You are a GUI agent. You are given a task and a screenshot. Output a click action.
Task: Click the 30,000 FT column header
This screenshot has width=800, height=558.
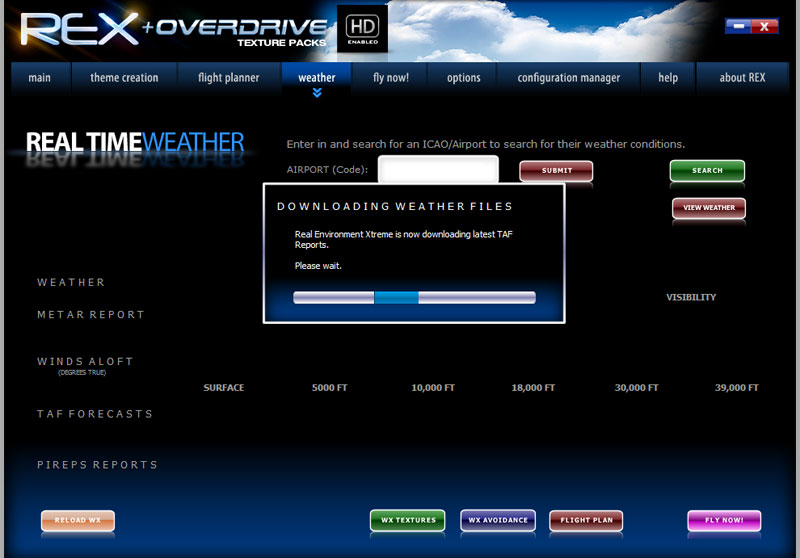pos(636,388)
